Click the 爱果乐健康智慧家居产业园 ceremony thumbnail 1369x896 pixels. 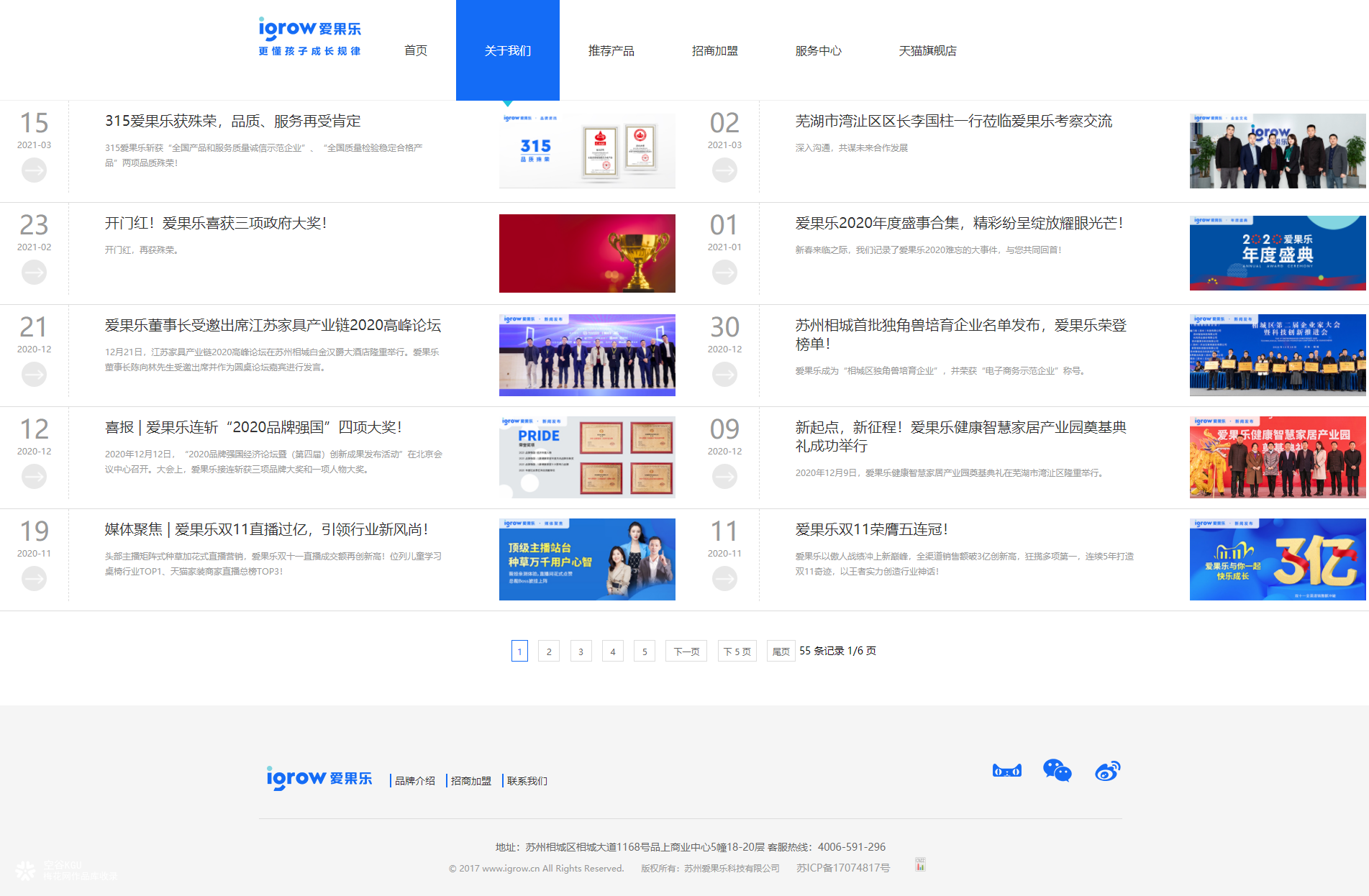(1278, 457)
